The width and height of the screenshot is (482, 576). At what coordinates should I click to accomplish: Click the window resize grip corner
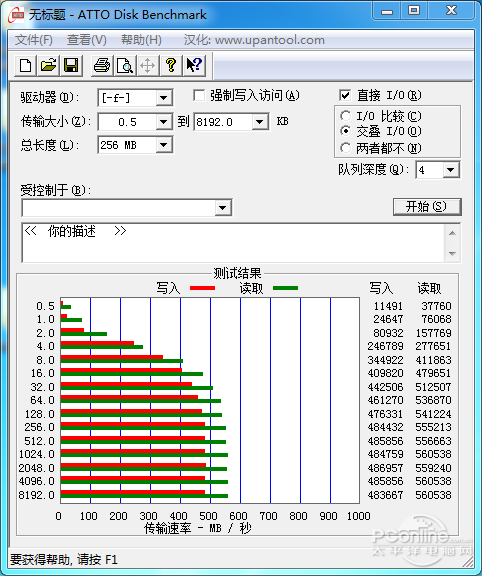tap(468, 561)
